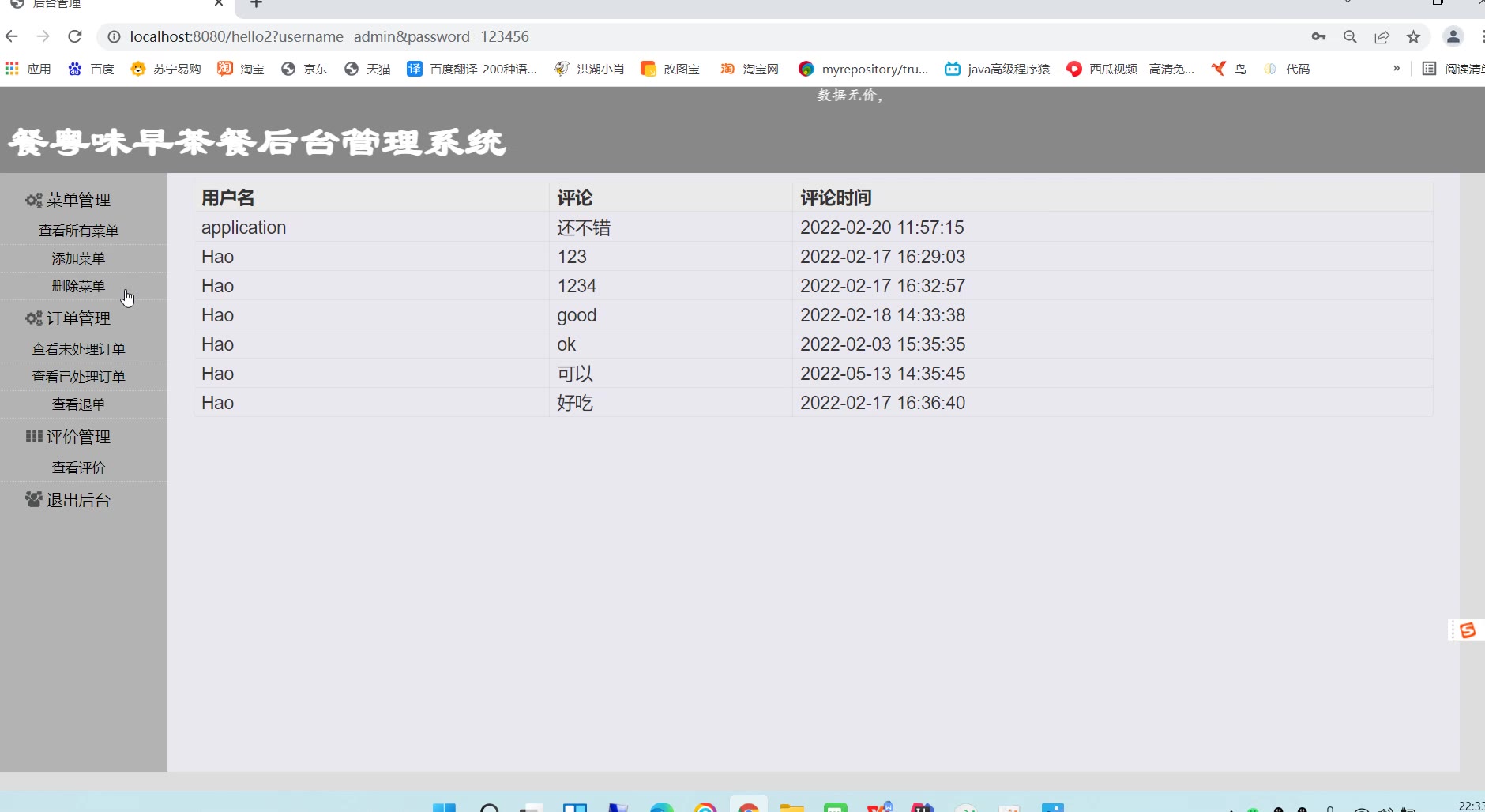Open 查看评价 in sidebar
This screenshot has width=1485, height=812.
78,468
